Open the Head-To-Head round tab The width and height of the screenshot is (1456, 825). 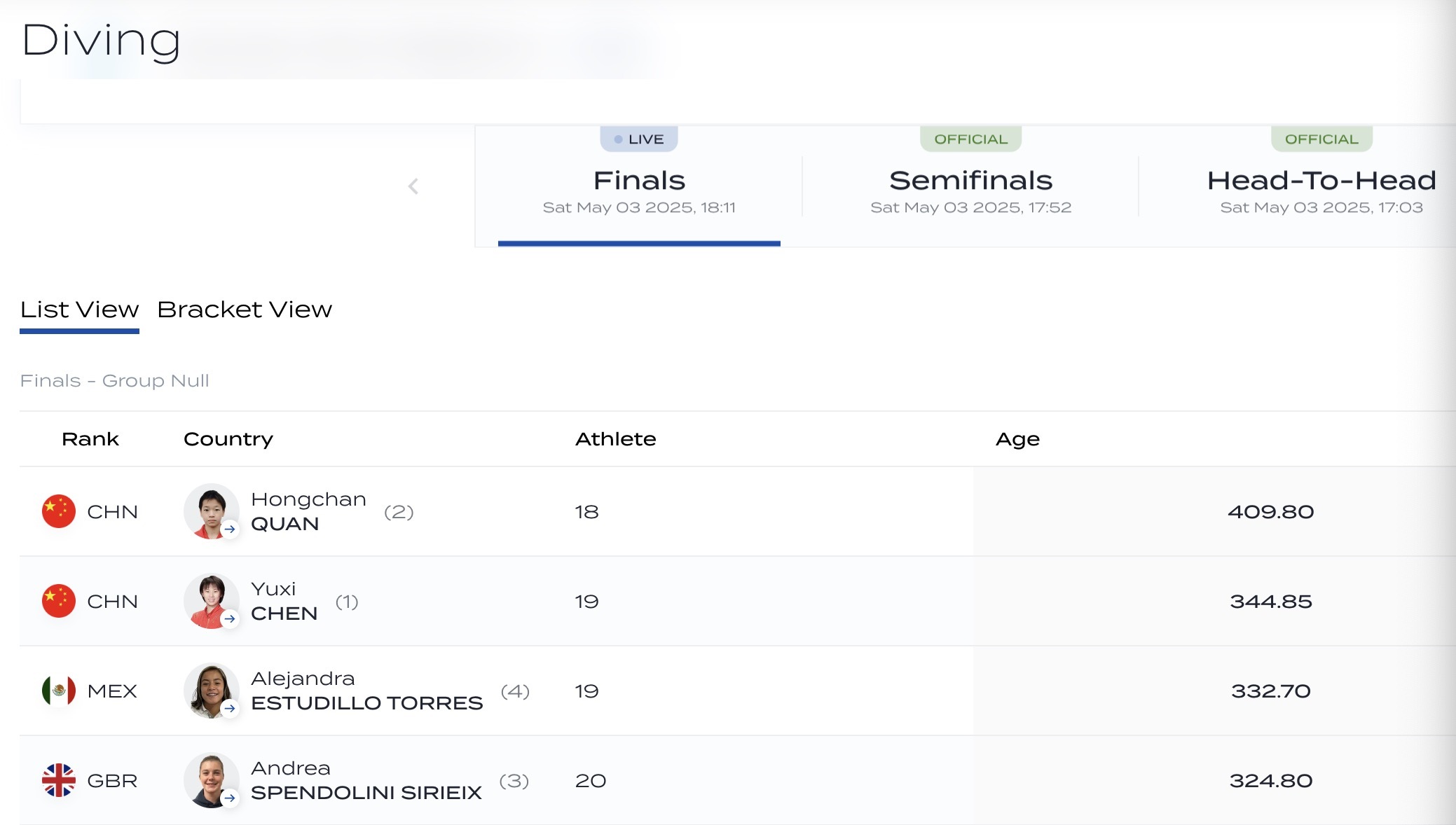[1321, 189]
